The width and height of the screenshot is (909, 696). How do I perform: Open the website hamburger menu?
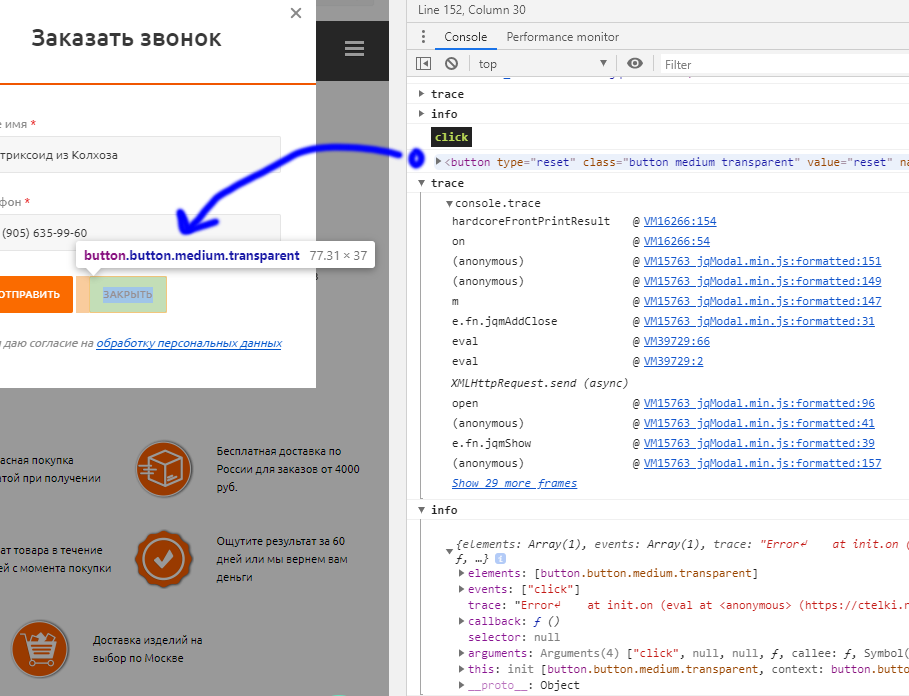pyautogui.click(x=353, y=49)
